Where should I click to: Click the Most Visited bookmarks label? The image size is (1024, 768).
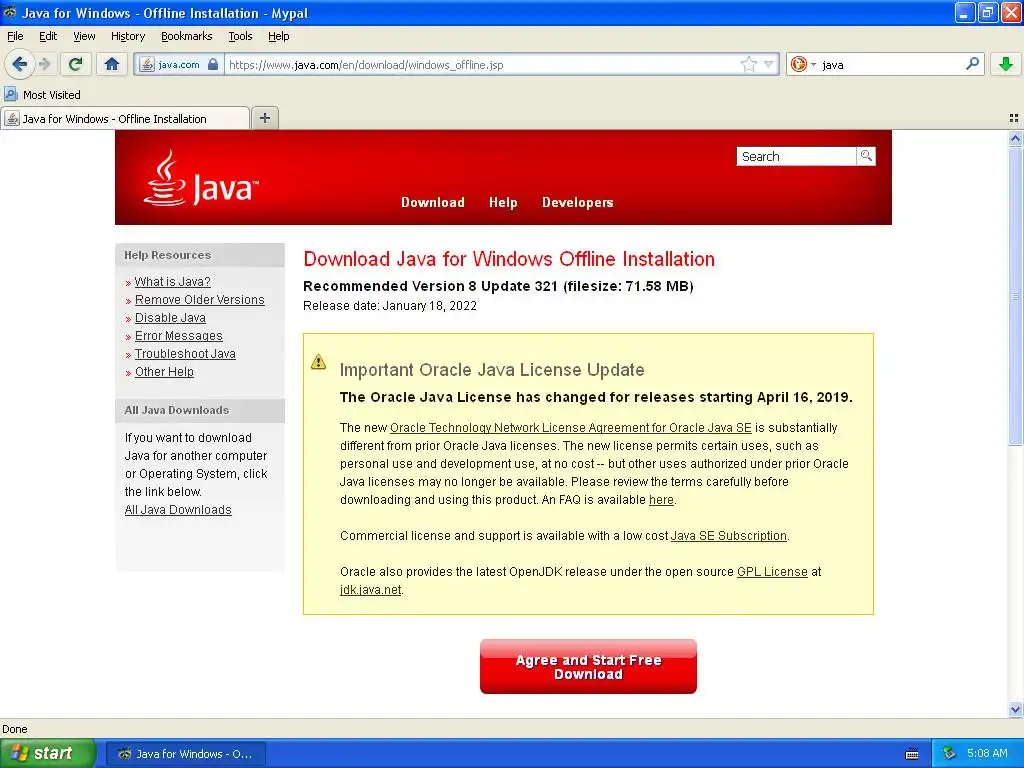(52, 95)
